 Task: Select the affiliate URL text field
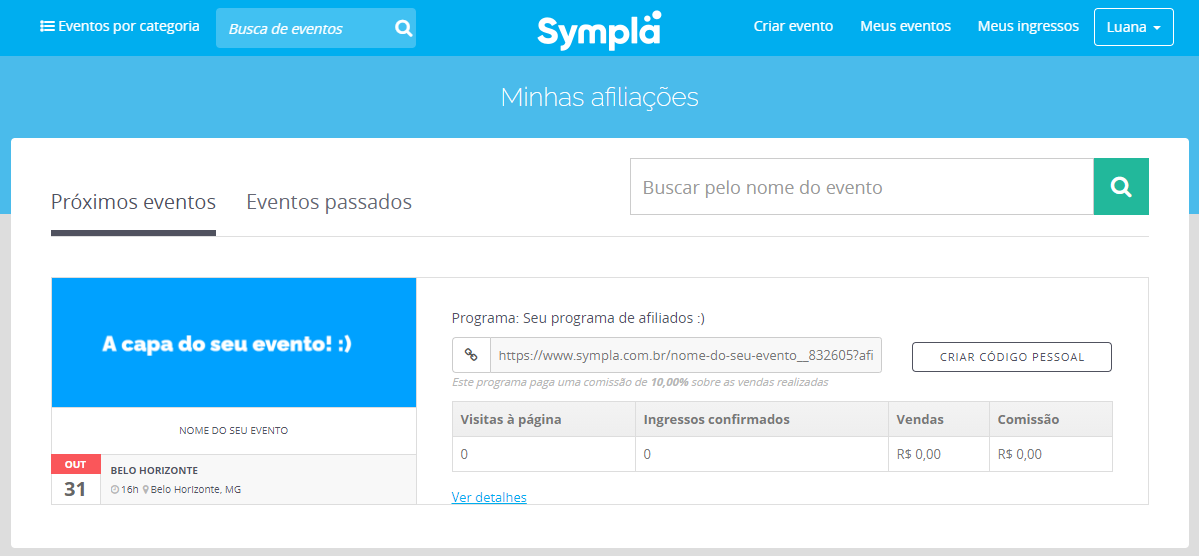click(x=686, y=356)
